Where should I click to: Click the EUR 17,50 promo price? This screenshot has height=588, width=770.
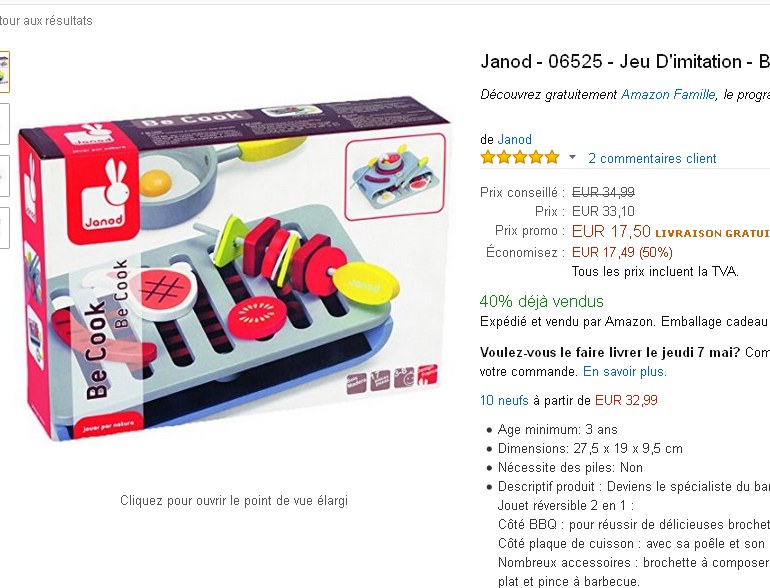click(x=611, y=231)
